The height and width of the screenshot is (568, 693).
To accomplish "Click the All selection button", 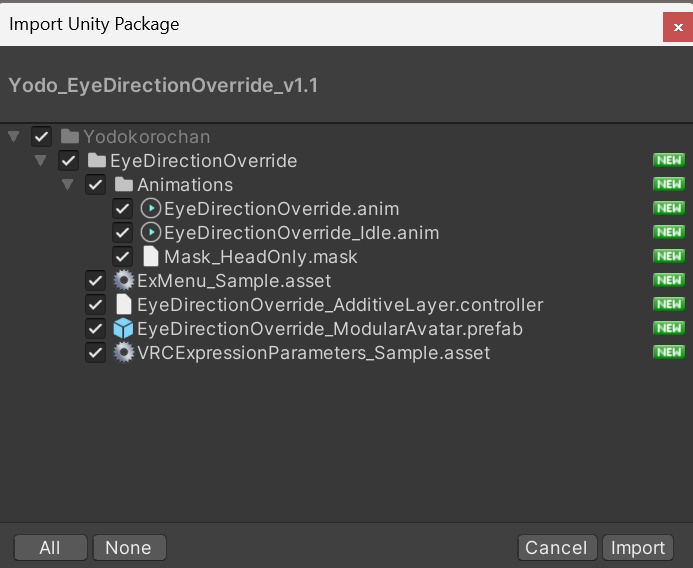I will click(50, 548).
